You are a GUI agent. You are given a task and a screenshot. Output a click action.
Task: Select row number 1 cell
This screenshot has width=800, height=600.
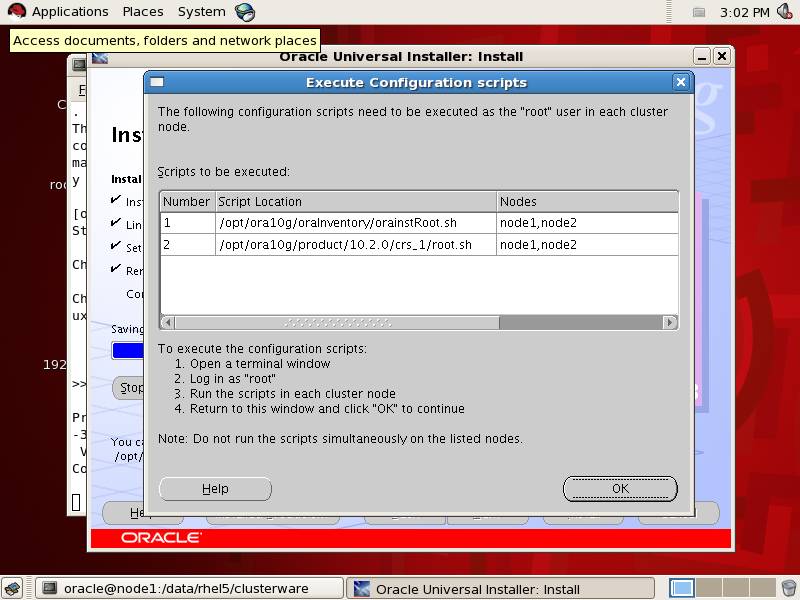pos(188,223)
